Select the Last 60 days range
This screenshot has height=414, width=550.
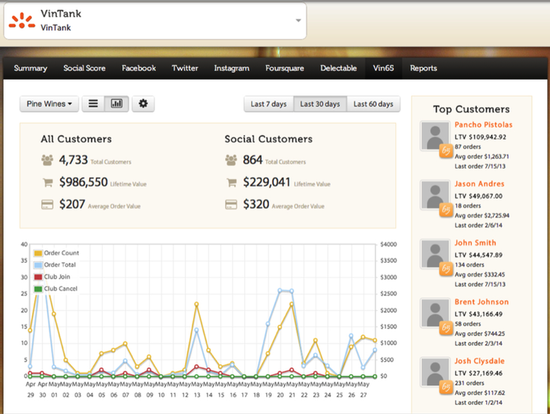[x=373, y=104]
